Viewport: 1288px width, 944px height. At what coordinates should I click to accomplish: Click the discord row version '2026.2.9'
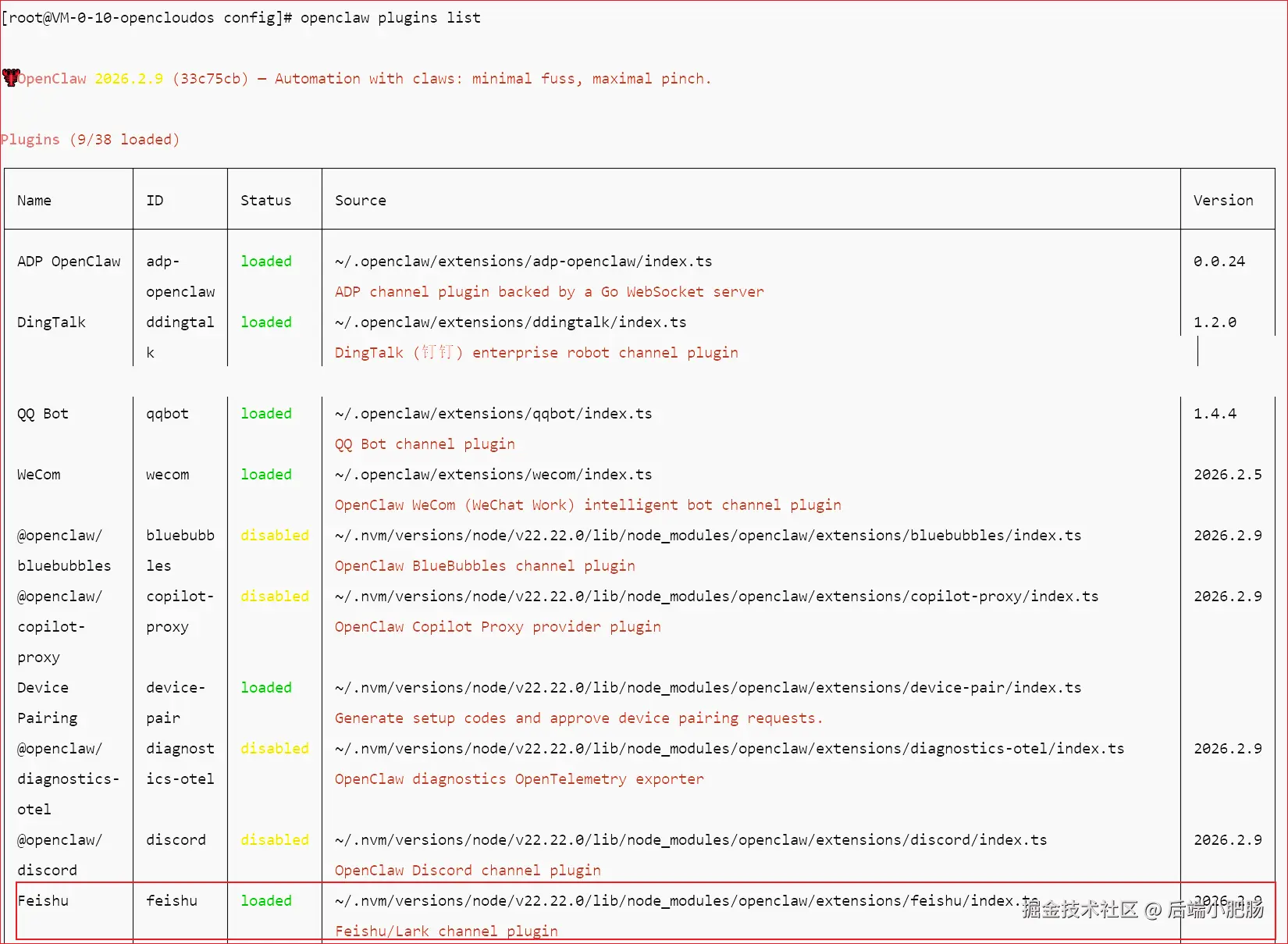(x=1228, y=840)
